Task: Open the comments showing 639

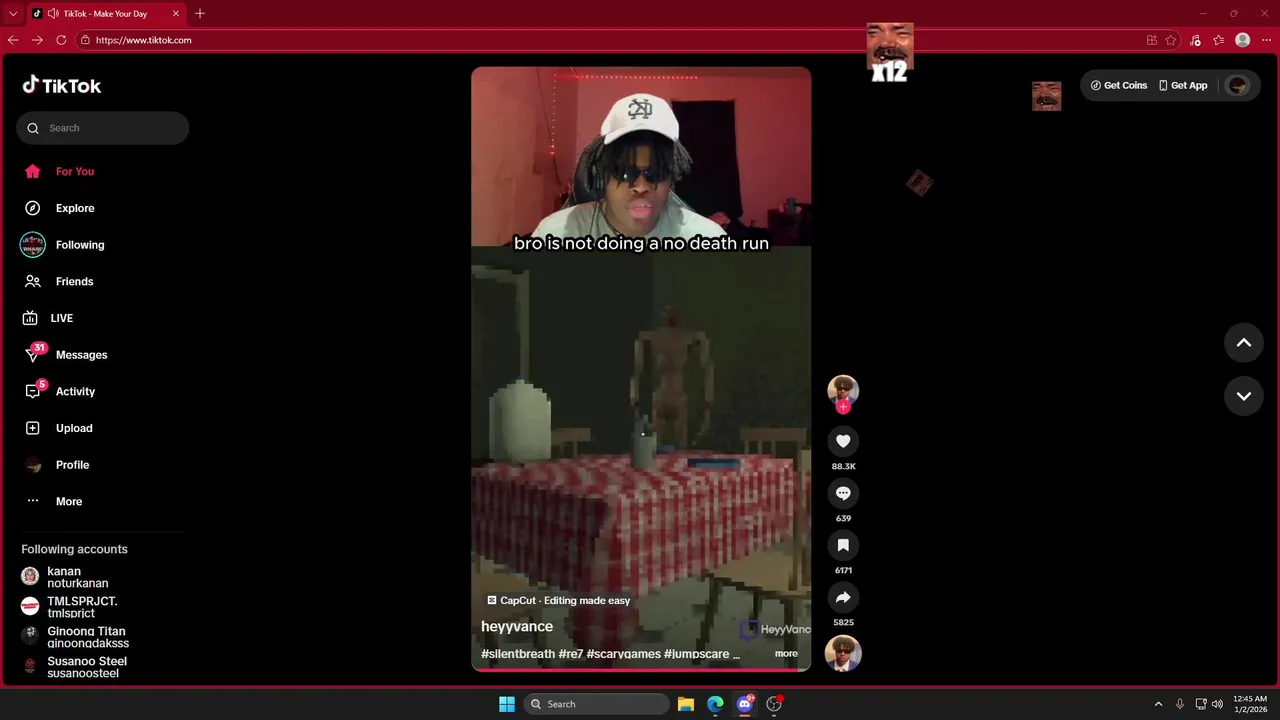Action: (843, 493)
